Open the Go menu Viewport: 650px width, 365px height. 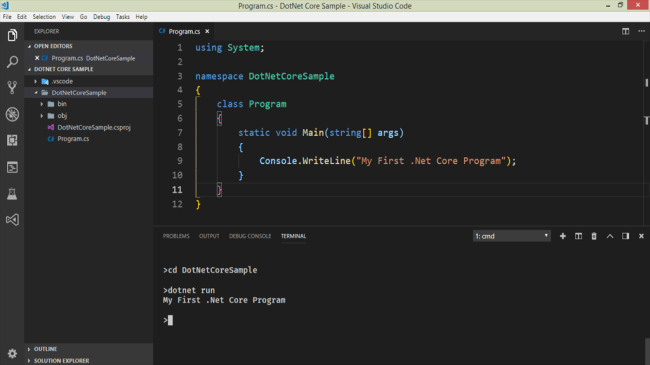[x=83, y=17]
